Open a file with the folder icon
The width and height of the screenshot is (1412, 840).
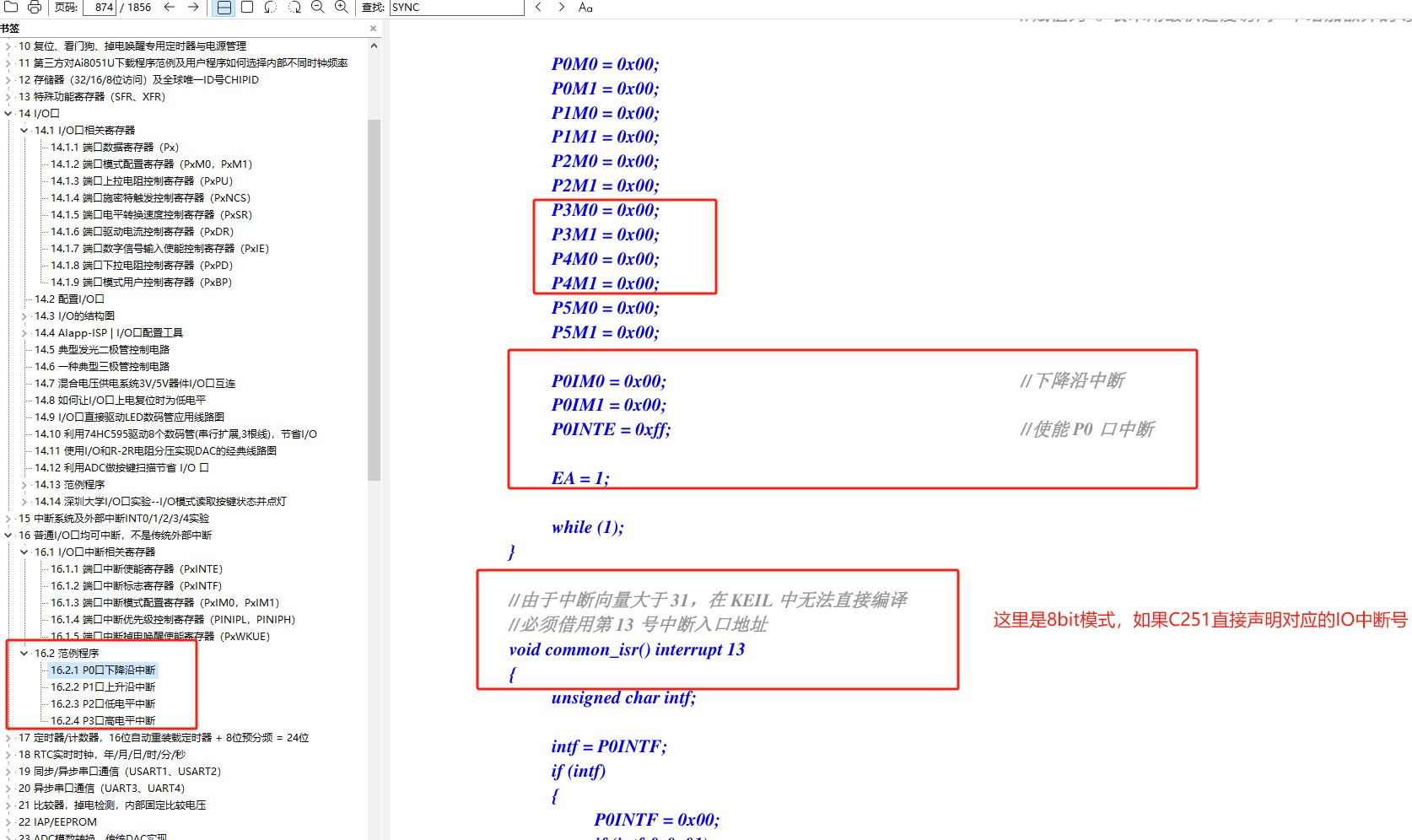pos(11,7)
